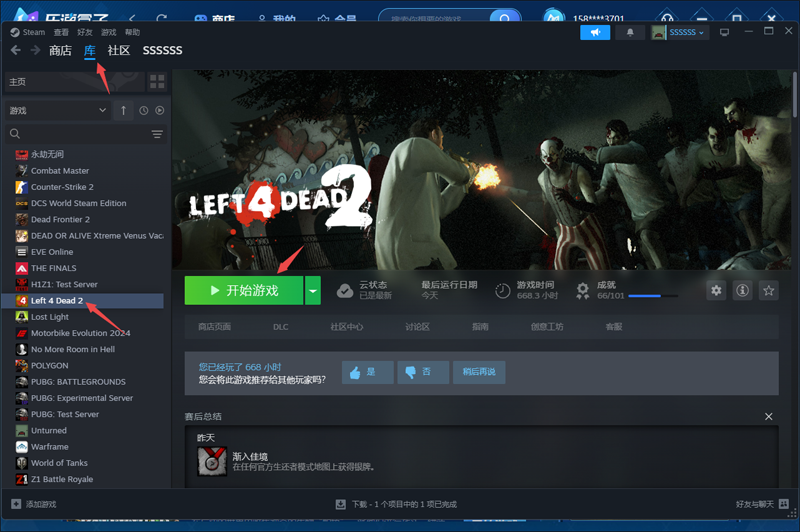Toggle show ready-to-play games filter
The height and width of the screenshot is (532, 800).
[x=159, y=110]
